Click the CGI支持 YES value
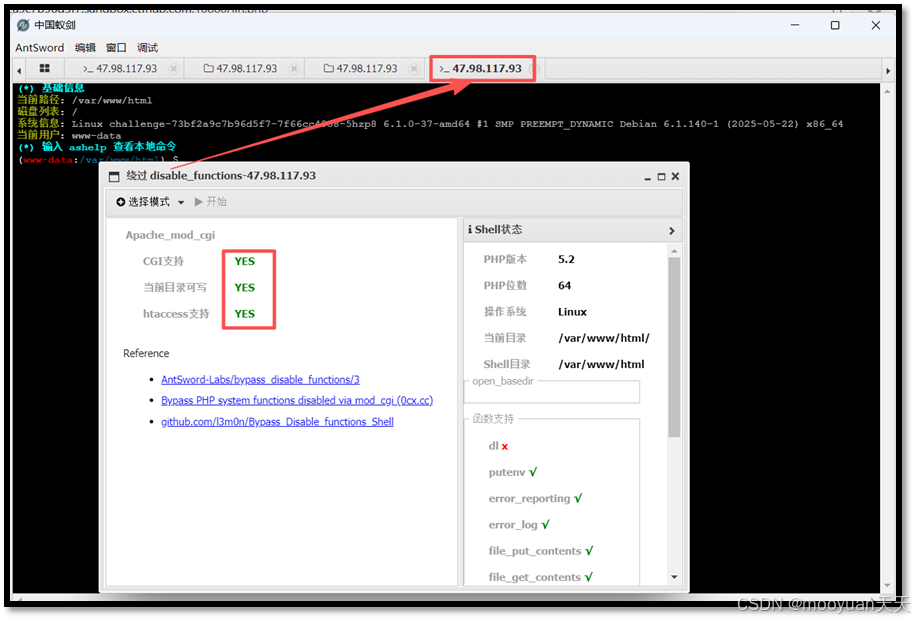This screenshot has height=620, width=915. (245, 262)
